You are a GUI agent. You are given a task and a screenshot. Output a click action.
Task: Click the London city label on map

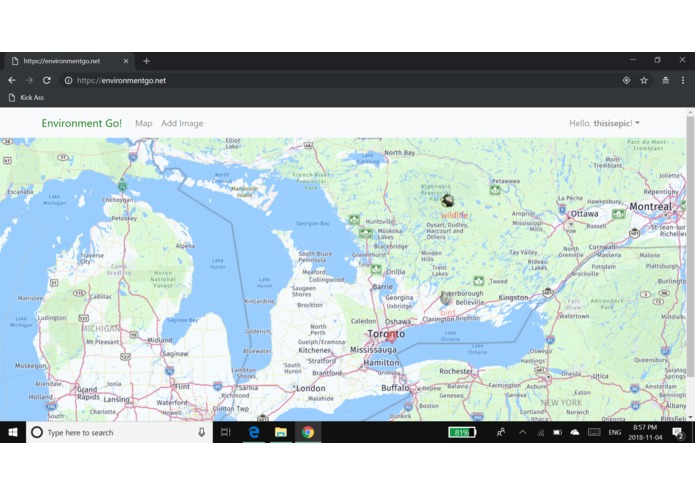point(311,388)
